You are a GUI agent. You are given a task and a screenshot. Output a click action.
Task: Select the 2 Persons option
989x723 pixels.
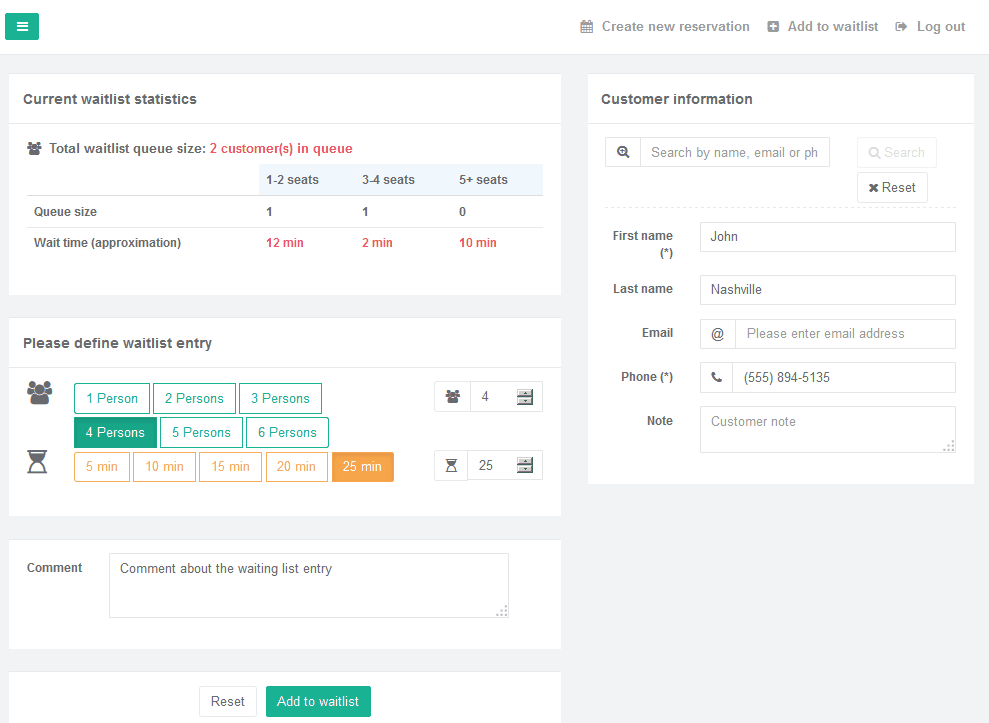194,399
